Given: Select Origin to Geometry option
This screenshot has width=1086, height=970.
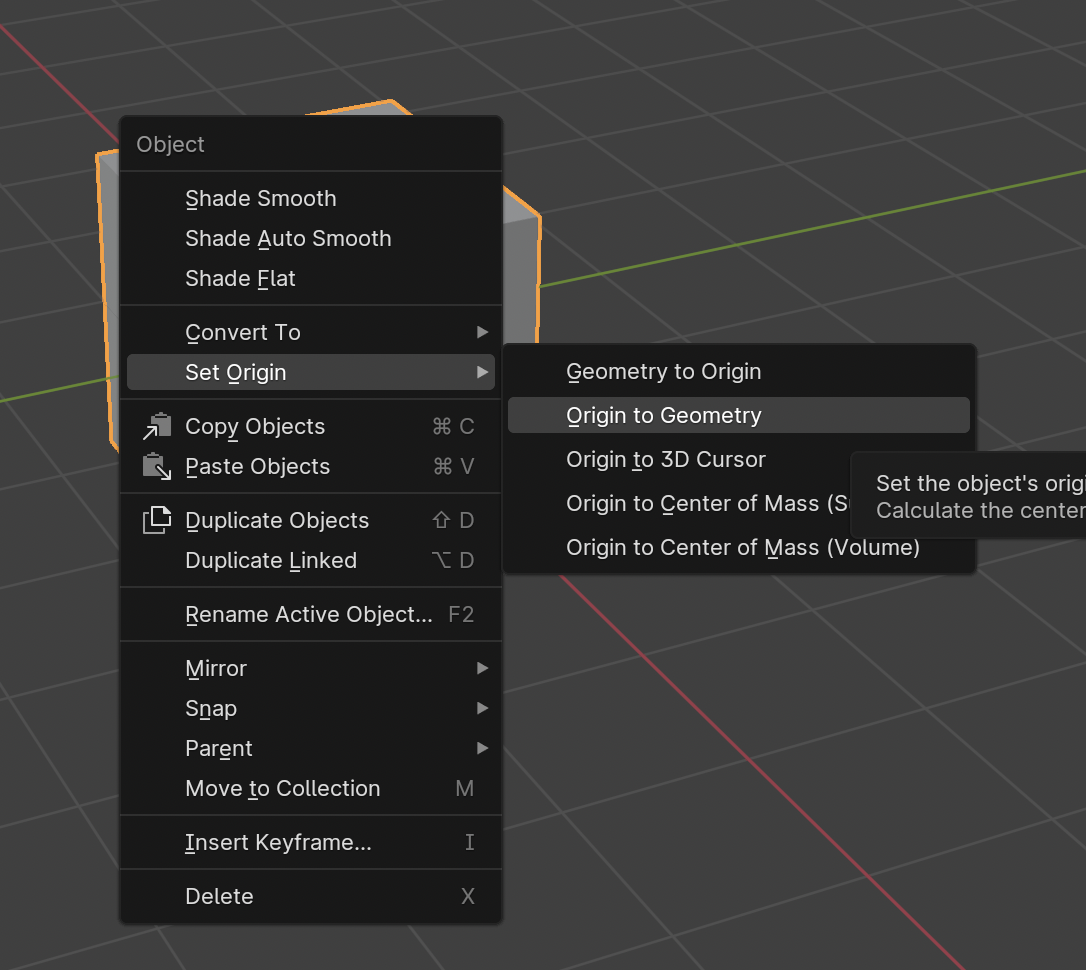Looking at the screenshot, I should pos(664,415).
